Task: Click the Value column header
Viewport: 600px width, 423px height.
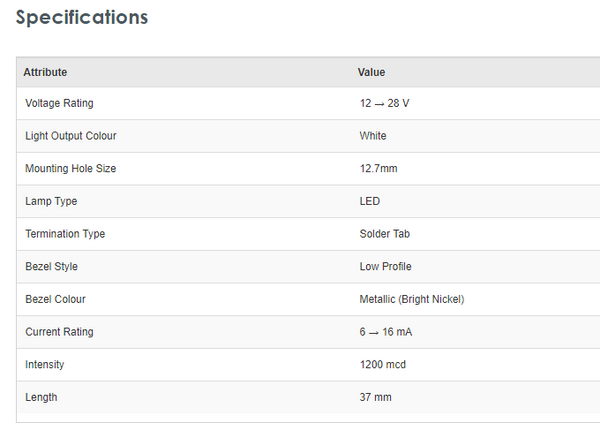Action: (x=371, y=72)
